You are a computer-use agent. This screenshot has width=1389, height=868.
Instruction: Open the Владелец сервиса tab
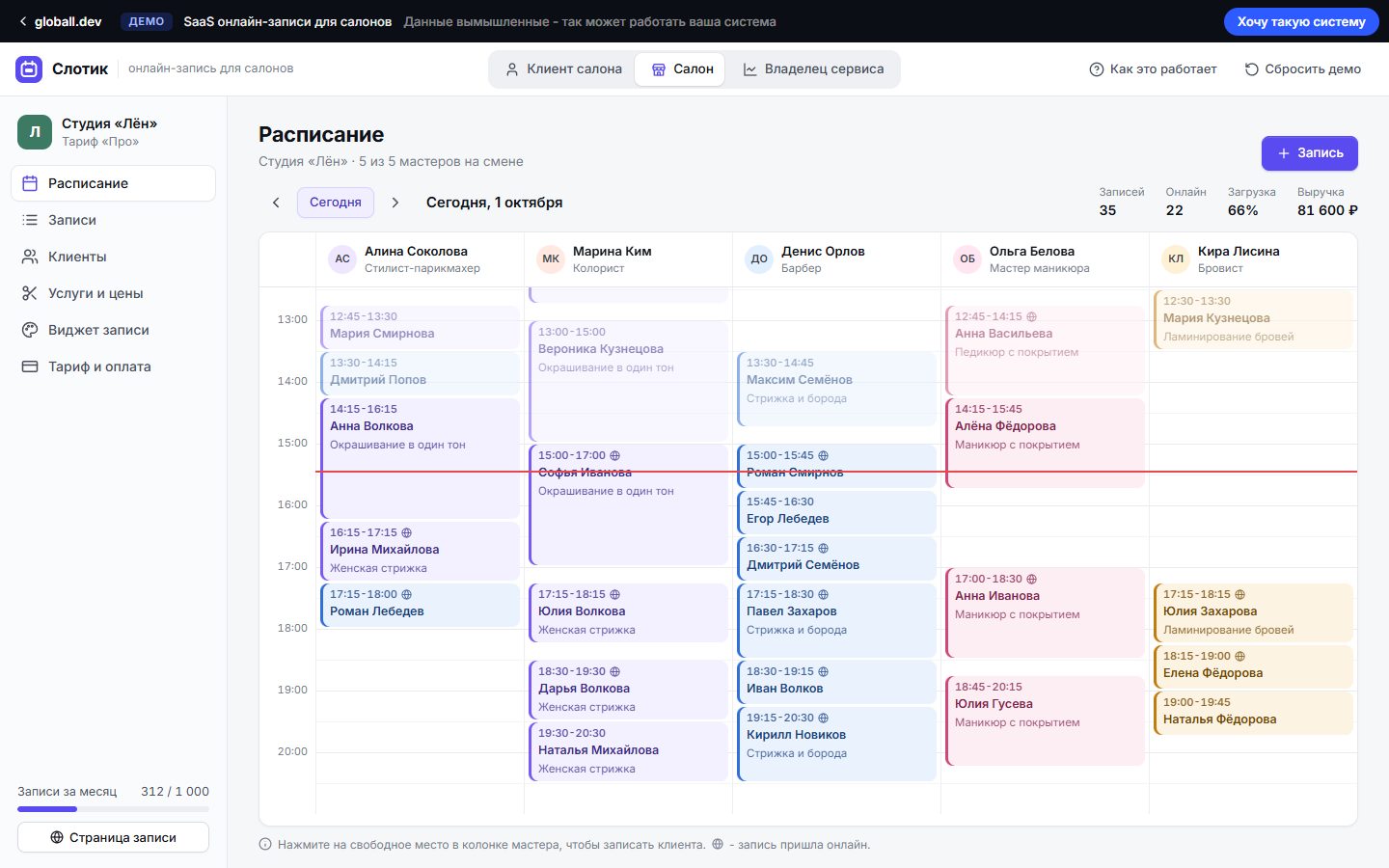tap(812, 69)
